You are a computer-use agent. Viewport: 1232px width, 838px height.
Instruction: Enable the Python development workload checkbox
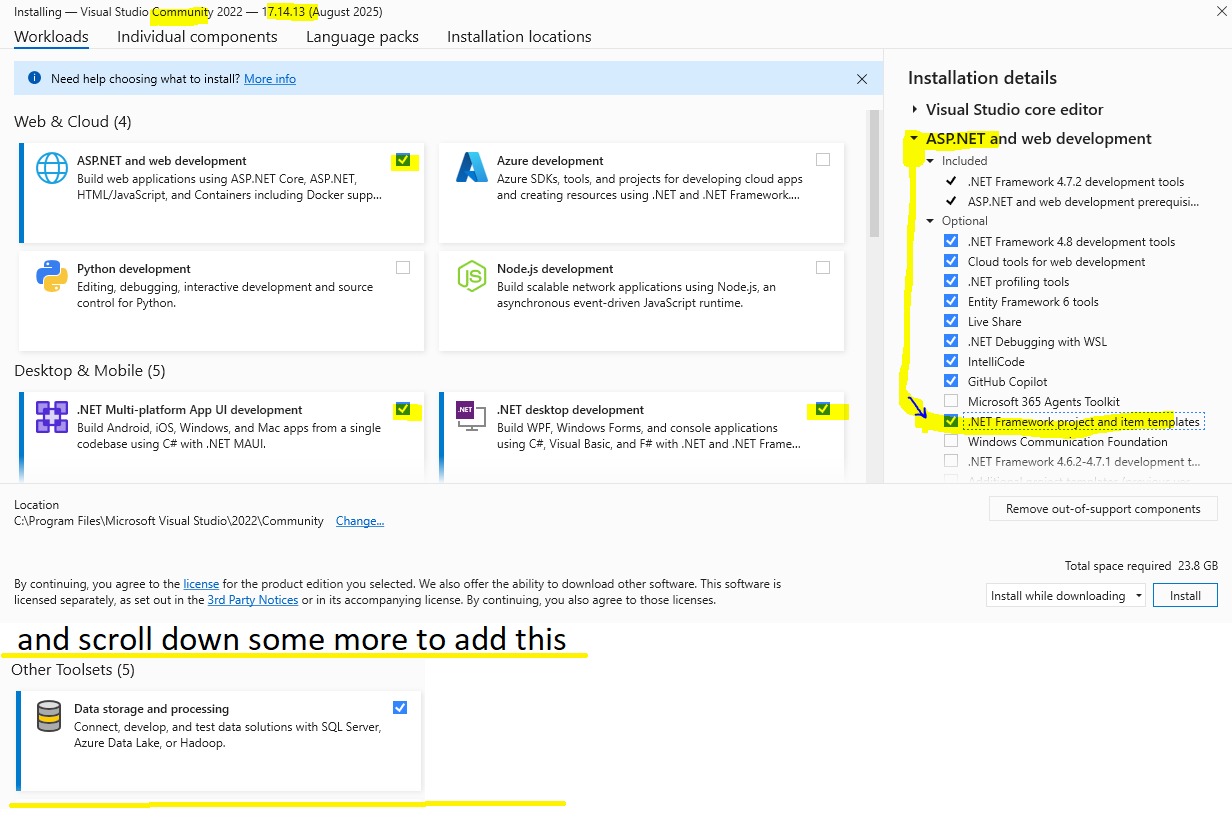point(402,267)
